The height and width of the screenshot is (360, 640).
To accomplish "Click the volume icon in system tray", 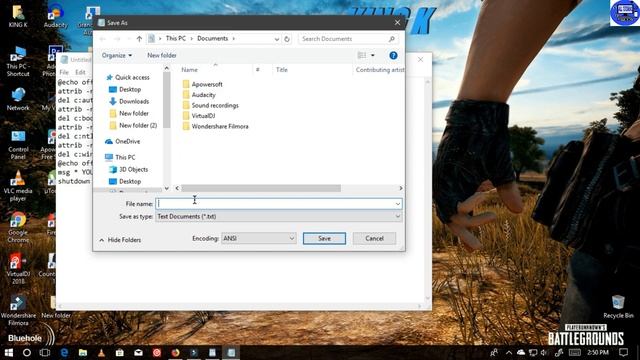I will tap(544, 352).
